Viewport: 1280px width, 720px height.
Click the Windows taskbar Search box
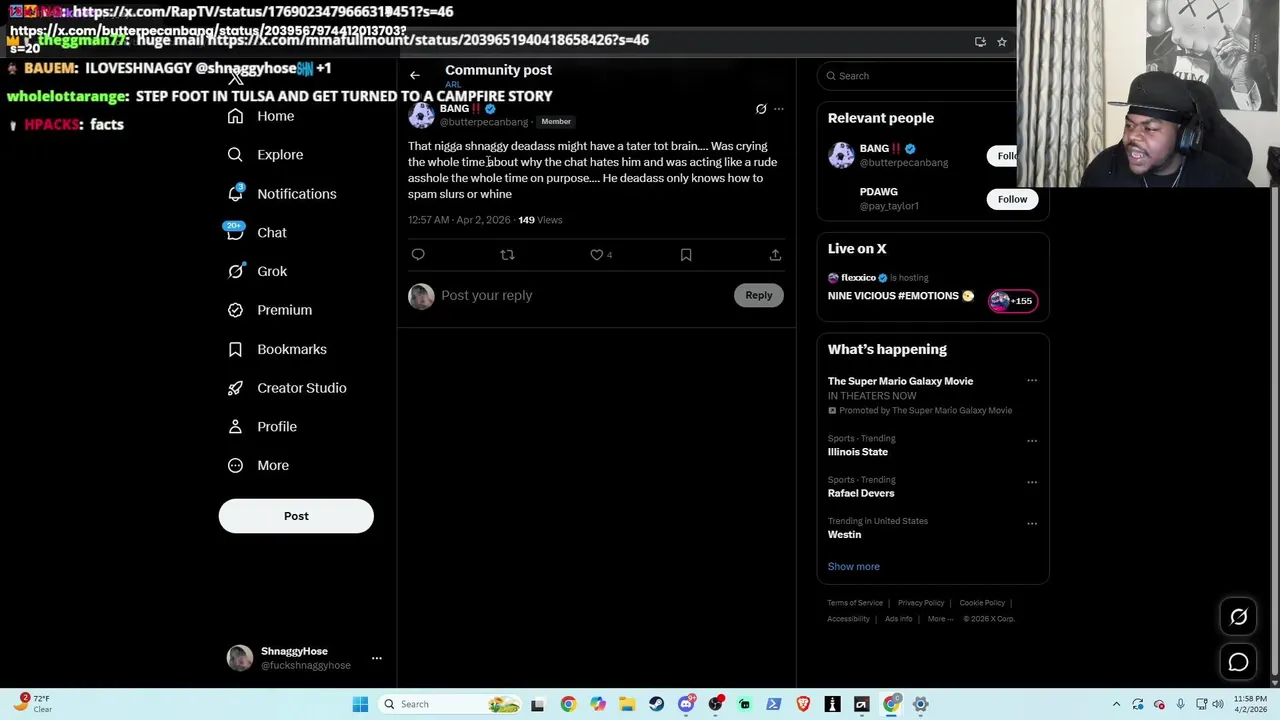pyautogui.click(x=450, y=704)
